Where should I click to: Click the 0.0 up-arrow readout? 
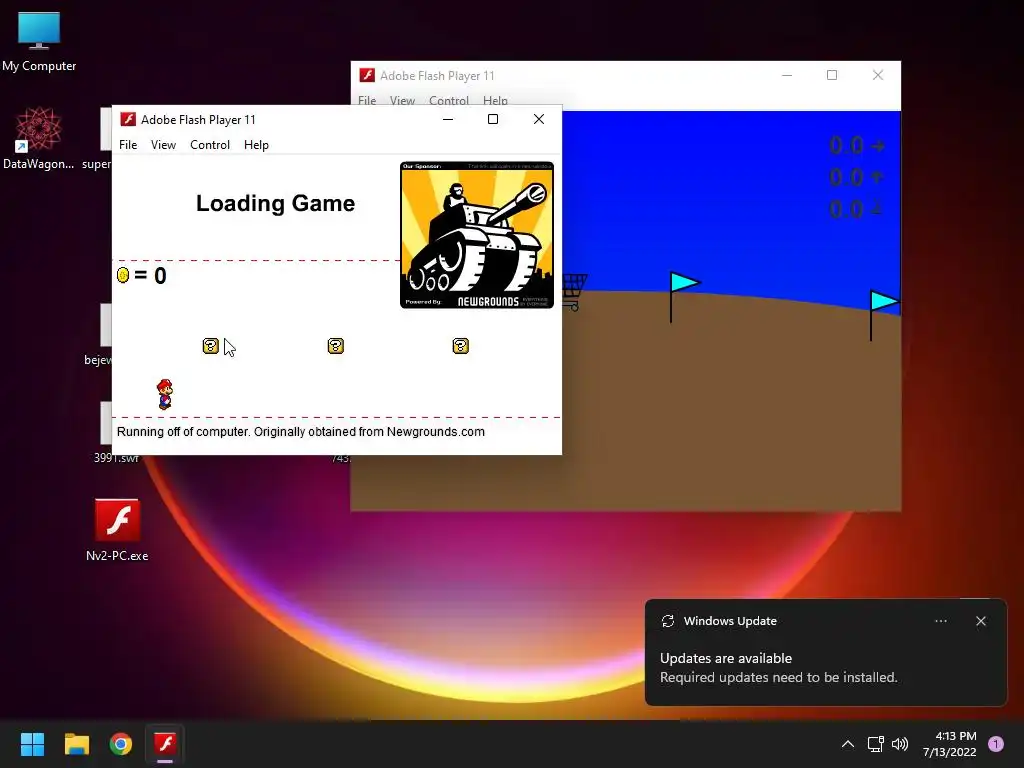(857, 177)
